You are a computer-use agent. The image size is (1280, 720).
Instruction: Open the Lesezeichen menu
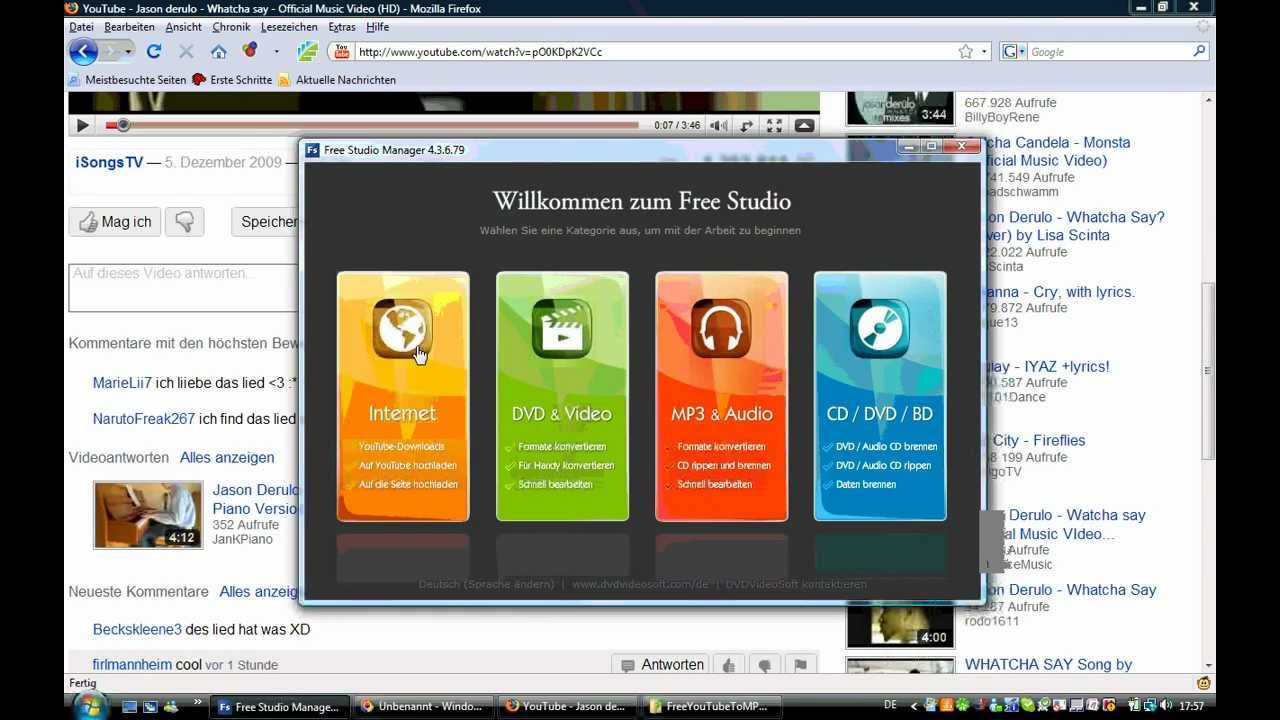pyautogui.click(x=289, y=27)
